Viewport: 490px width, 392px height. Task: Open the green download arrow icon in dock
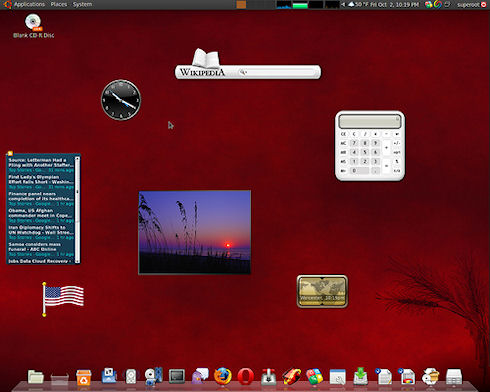pyautogui.click(x=360, y=376)
